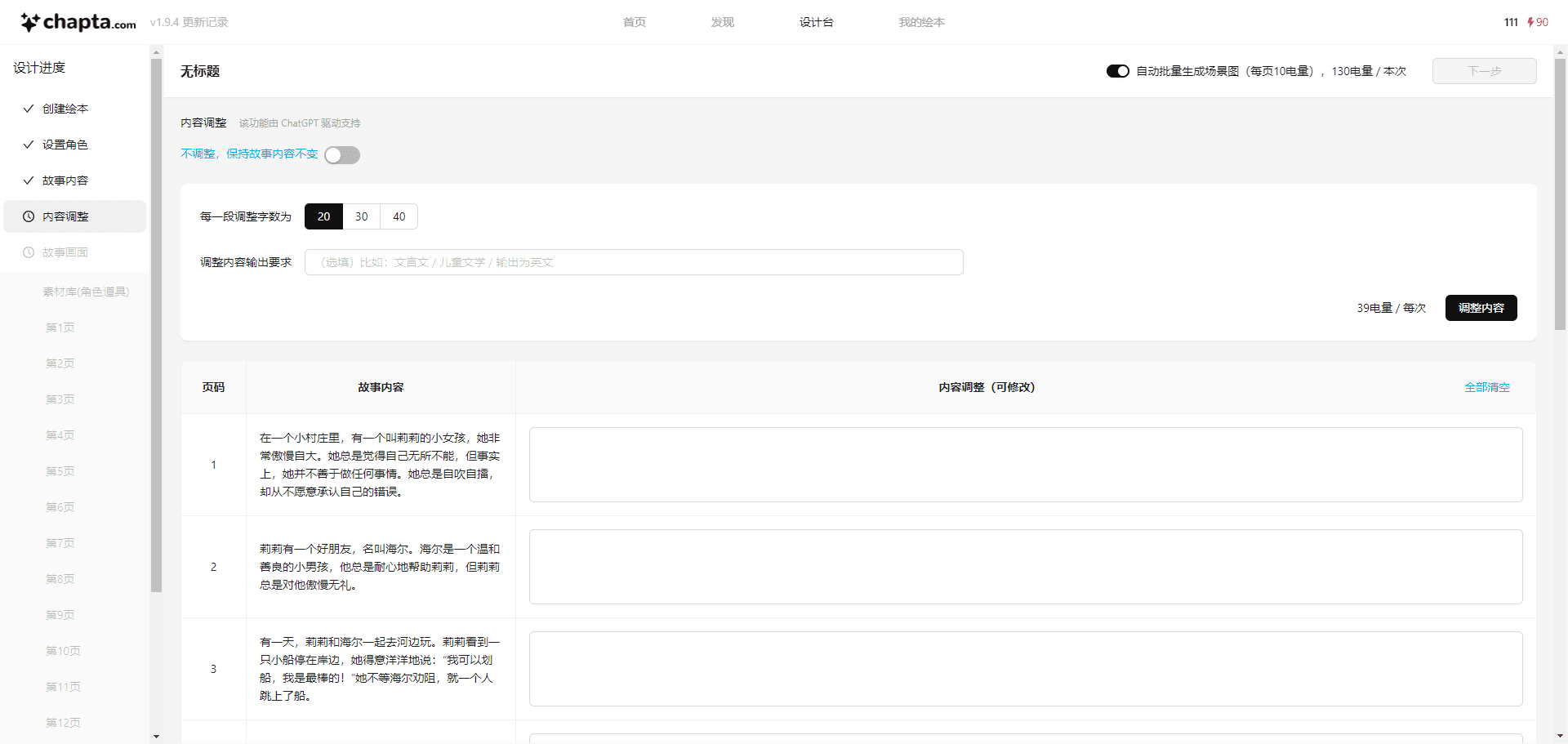The width and height of the screenshot is (1568, 744).
Task: Click sidebar scrollbar down arrow
Action: click(156, 736)
